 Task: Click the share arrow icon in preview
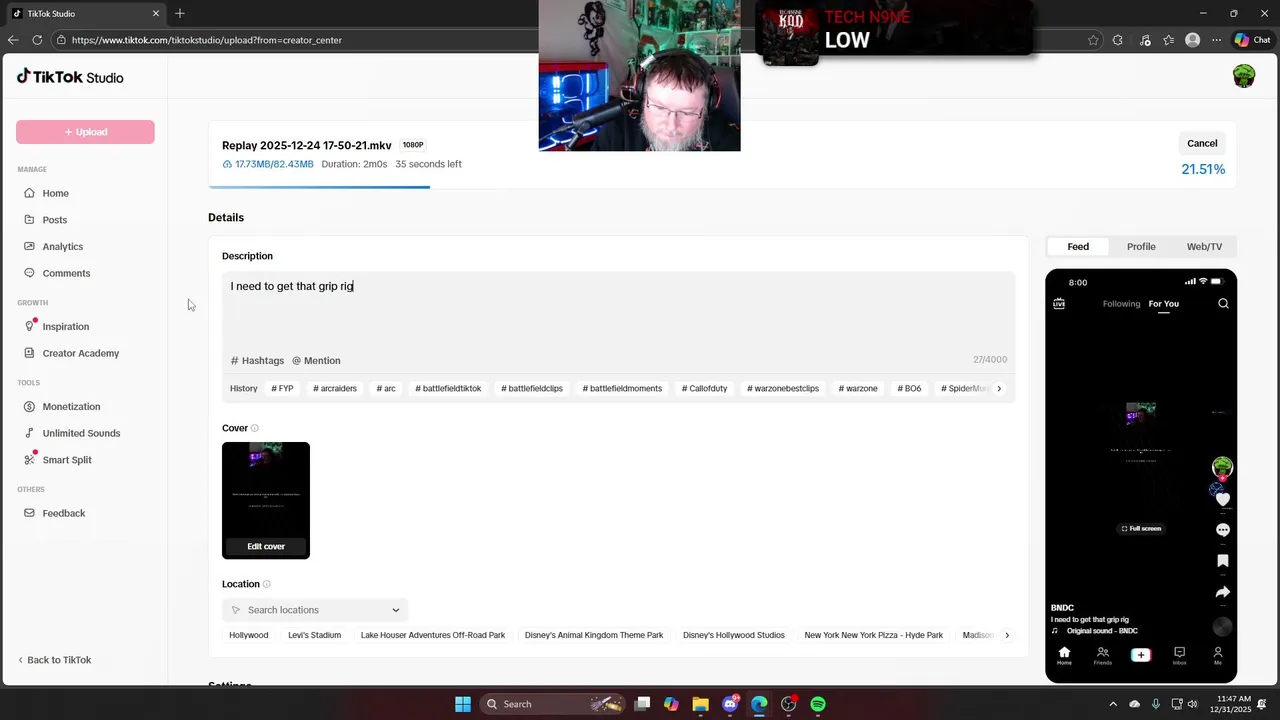pos(1222,592)
